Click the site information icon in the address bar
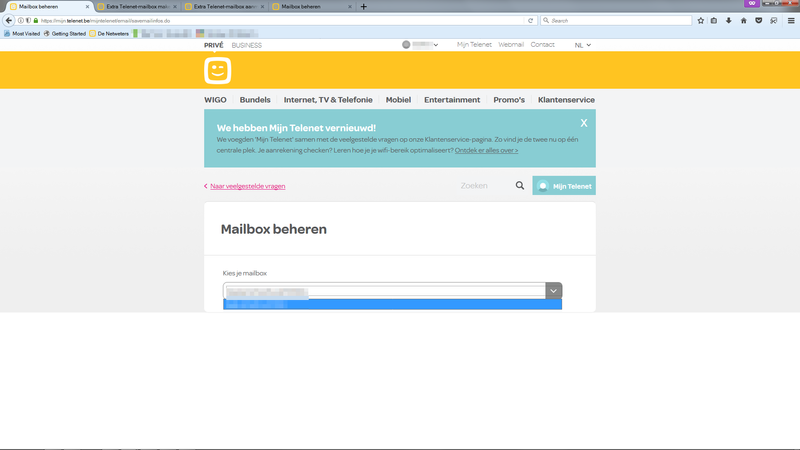Viewport: 800px width, 450px height. [20, 21]
